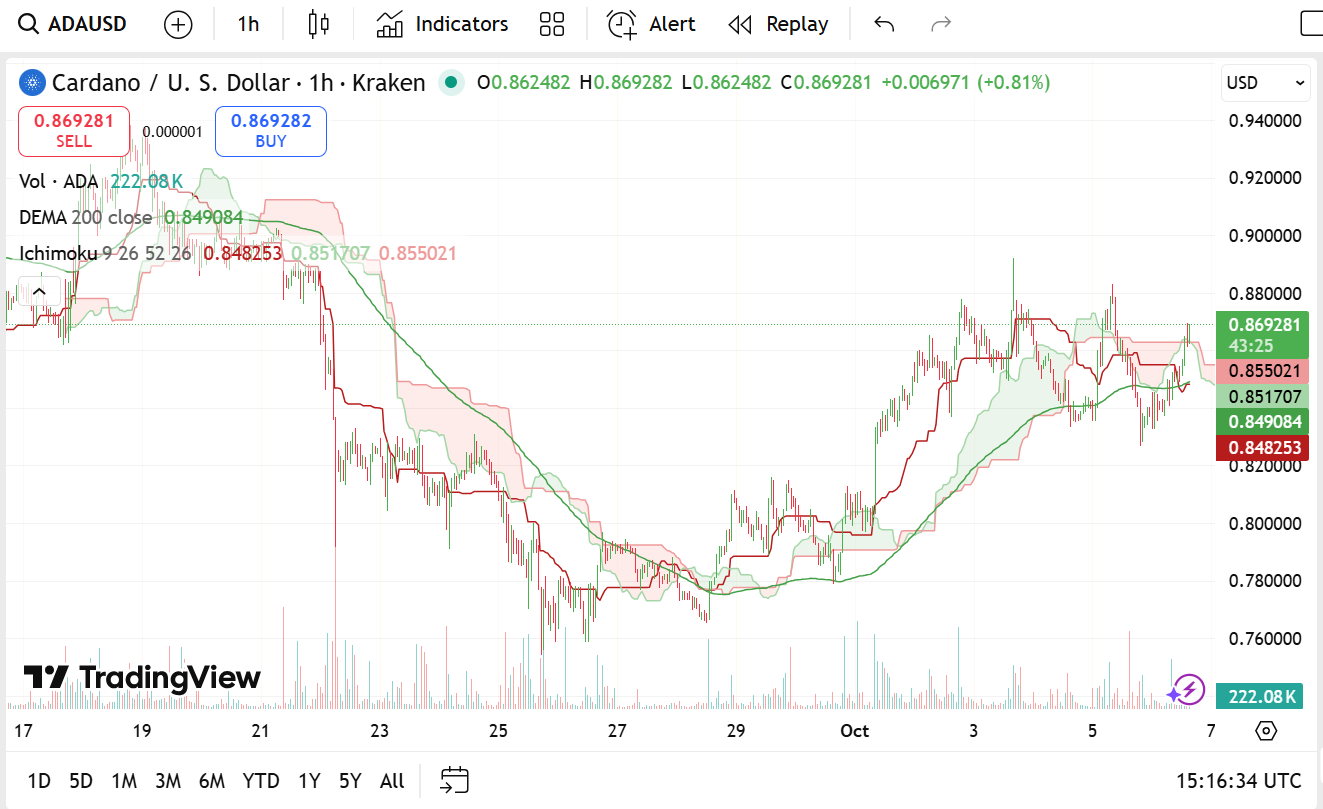Open the USD currency dropdown

pos(1265,83)
